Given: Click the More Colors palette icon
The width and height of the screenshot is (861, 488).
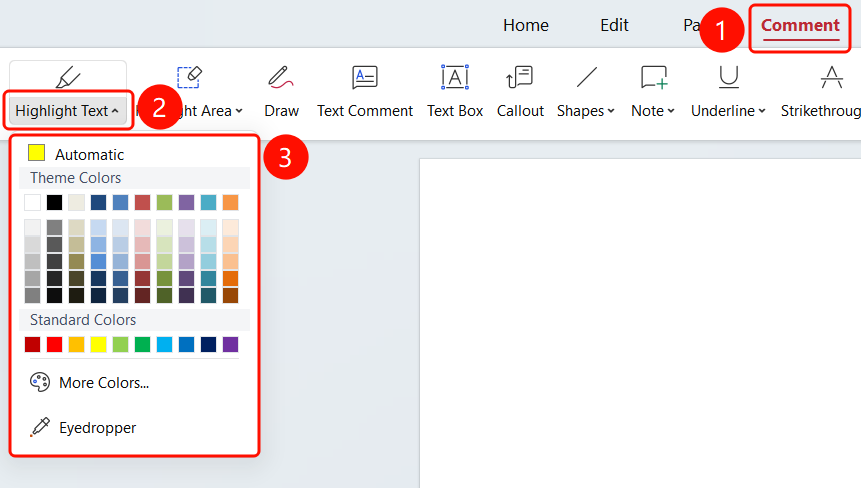Looking at the screenshot, I should (40, 382).
